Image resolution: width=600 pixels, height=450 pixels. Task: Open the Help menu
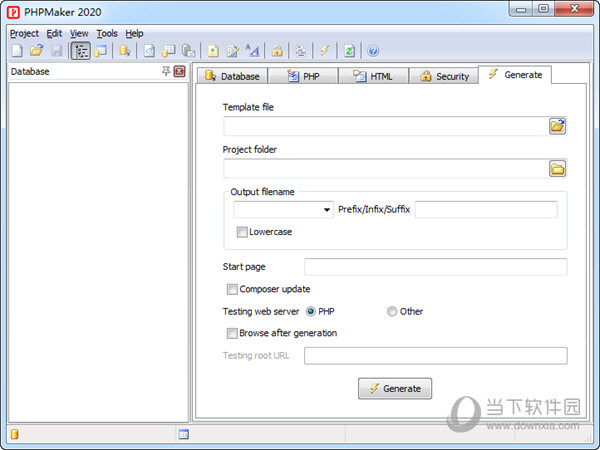pyautogui.click(x=134, y=34)
